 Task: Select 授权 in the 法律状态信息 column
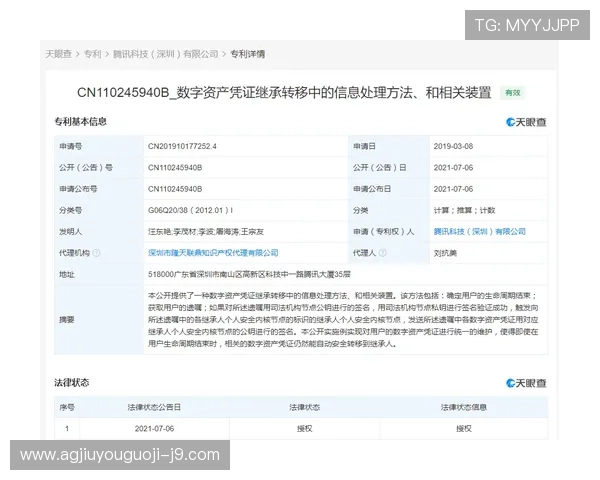[463, 429]
